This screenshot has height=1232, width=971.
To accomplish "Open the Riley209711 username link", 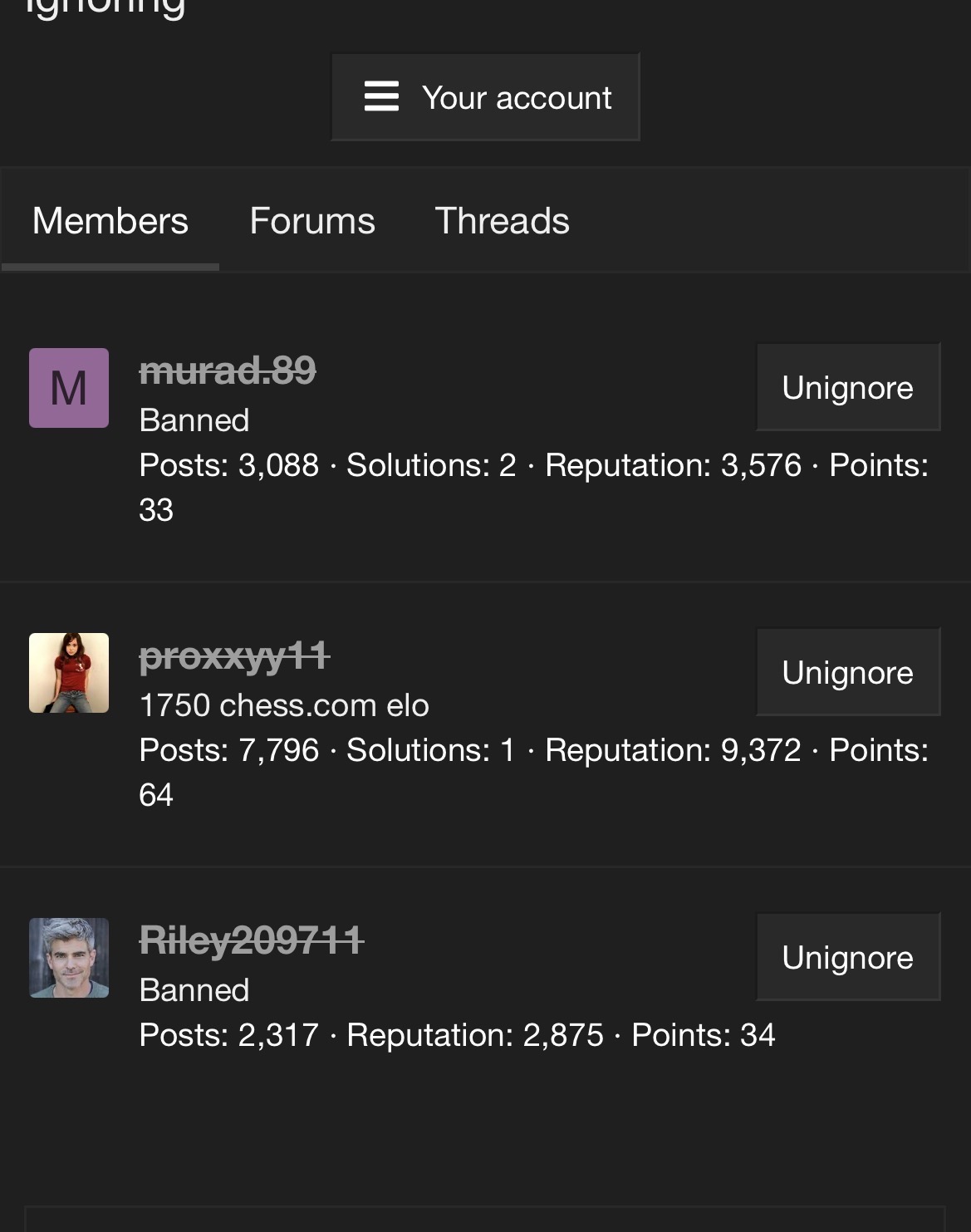I will pos(252,940).
